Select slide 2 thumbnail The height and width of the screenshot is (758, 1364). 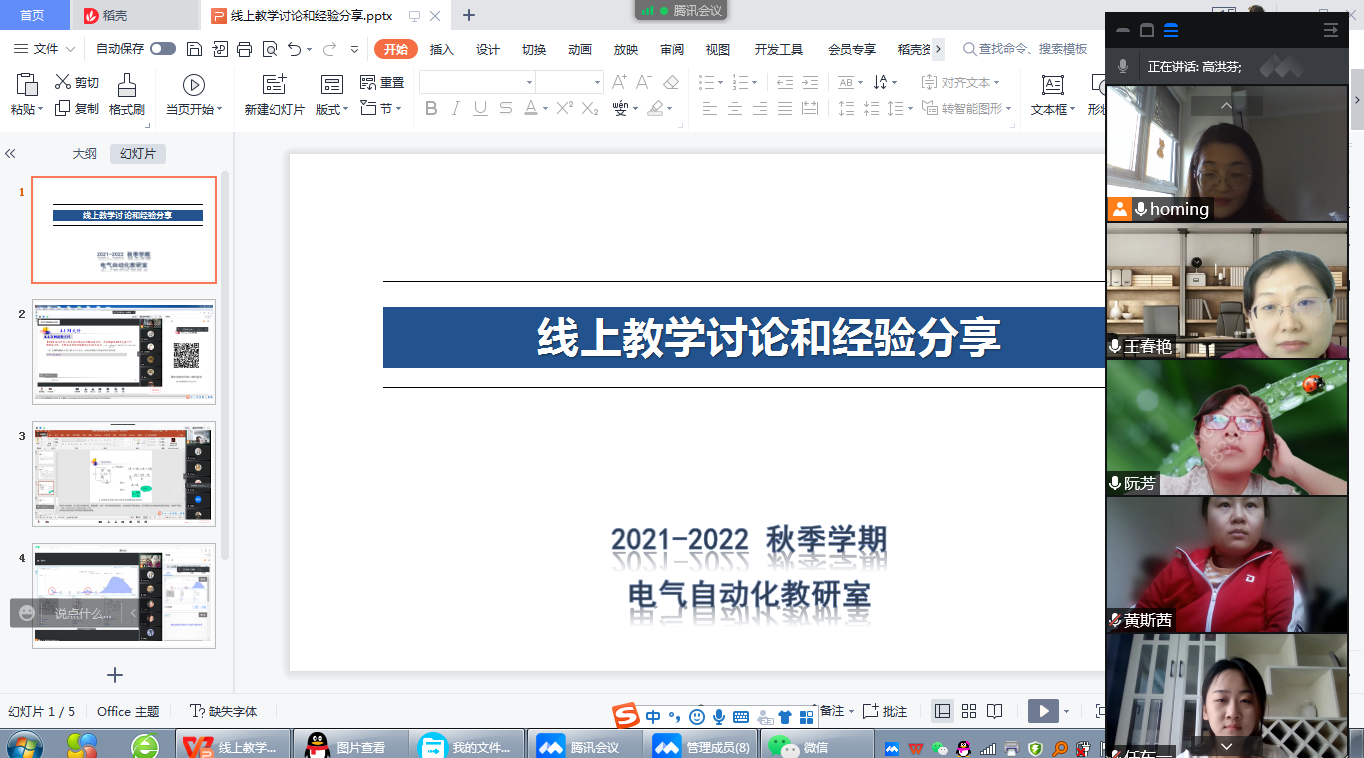click(124, 351)
